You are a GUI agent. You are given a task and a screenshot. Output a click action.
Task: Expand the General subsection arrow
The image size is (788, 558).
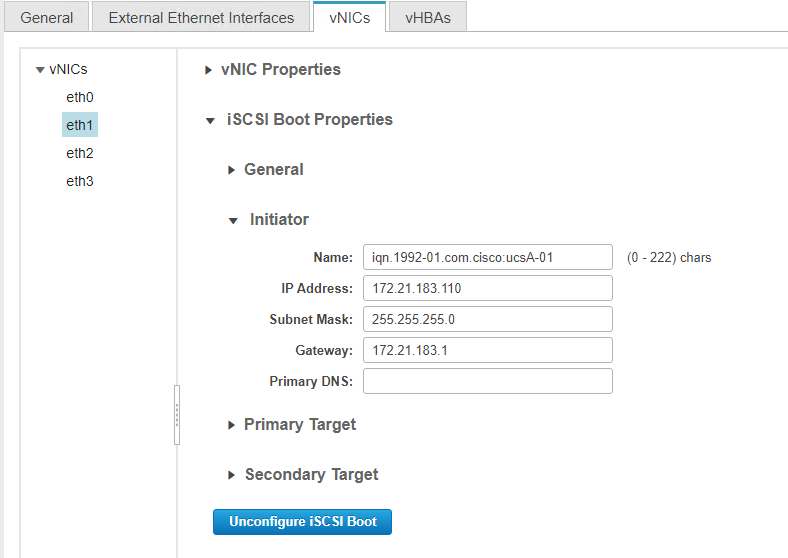coord(233,170)
